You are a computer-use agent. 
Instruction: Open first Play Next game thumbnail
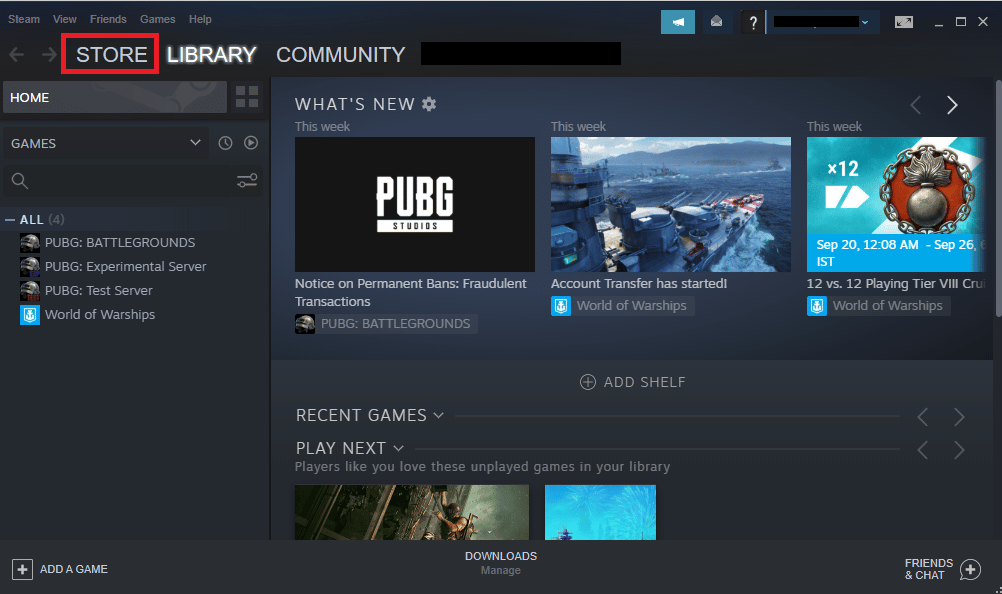[x=412, y=512]
